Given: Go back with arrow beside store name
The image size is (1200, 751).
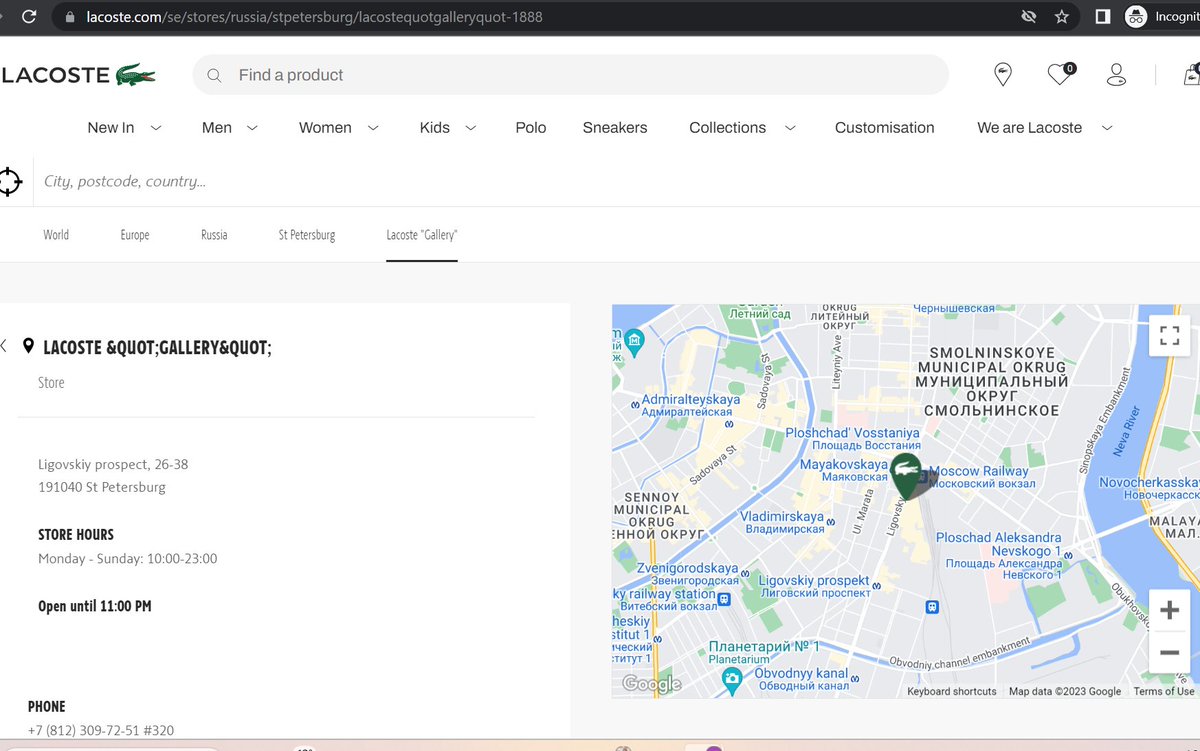Looking at the screenshot, I should pyautogui.click(x=4, y=346).
